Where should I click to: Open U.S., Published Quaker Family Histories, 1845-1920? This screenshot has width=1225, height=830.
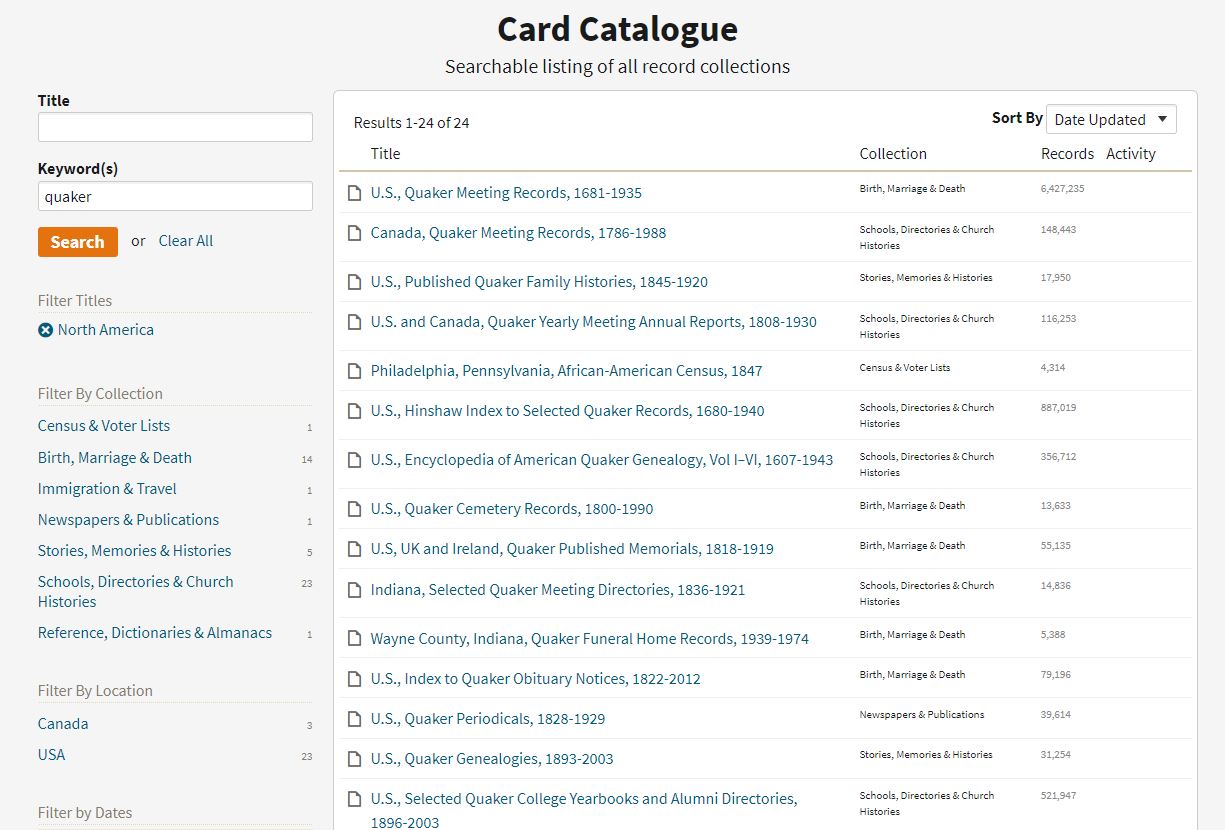(538, 282)
